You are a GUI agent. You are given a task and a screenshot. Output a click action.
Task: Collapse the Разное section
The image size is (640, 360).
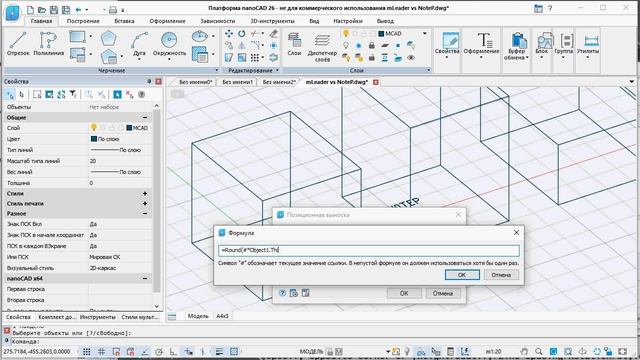pyautogui.click(x=145, y=213)
